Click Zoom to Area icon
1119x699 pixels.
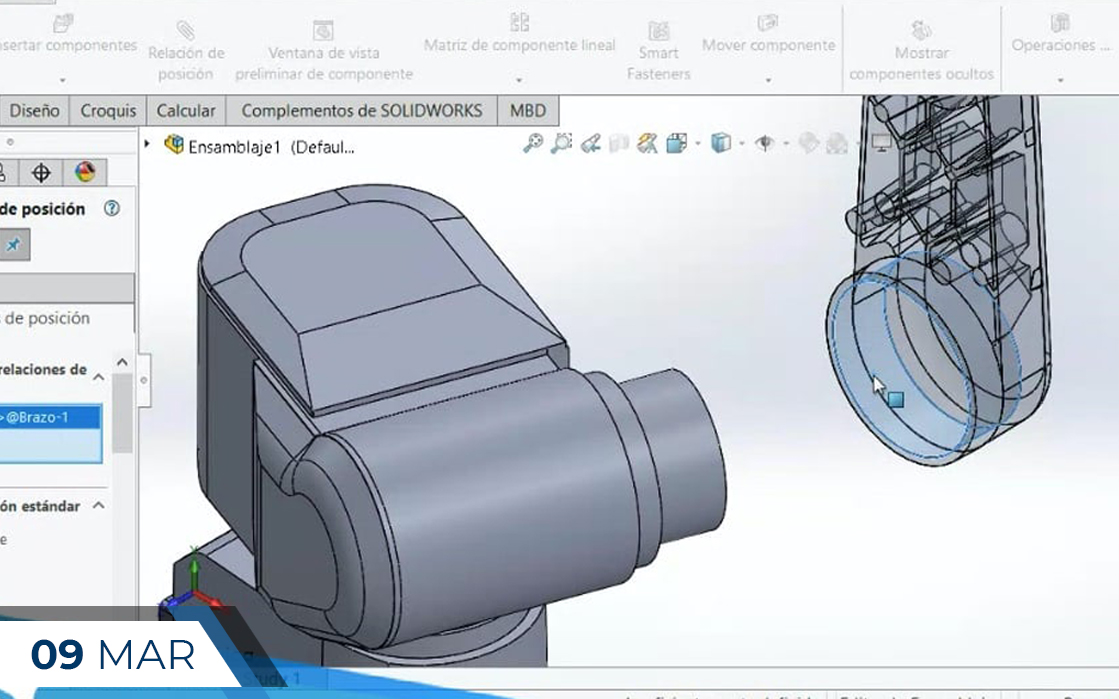562,143
